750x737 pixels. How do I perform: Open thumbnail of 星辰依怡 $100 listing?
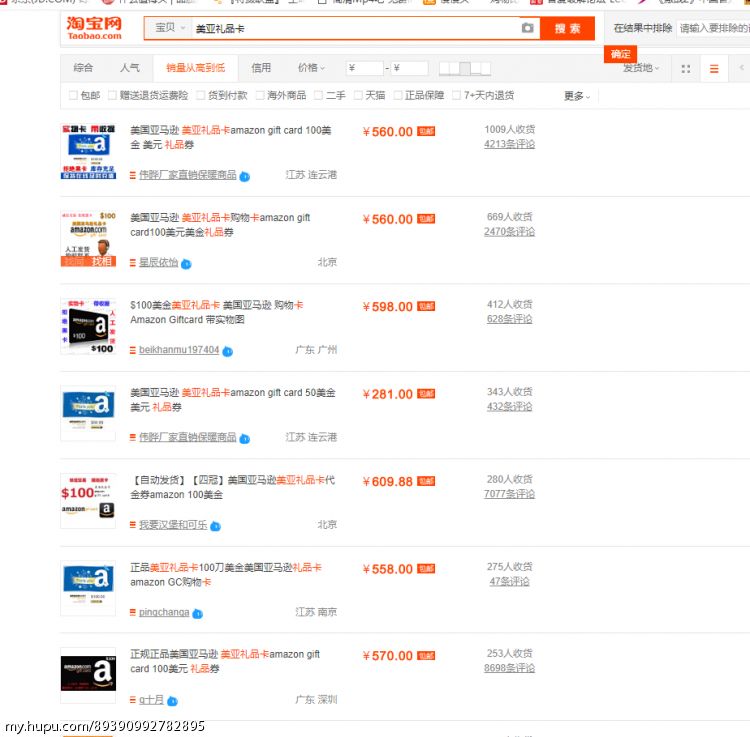click(x=88, y=239)
